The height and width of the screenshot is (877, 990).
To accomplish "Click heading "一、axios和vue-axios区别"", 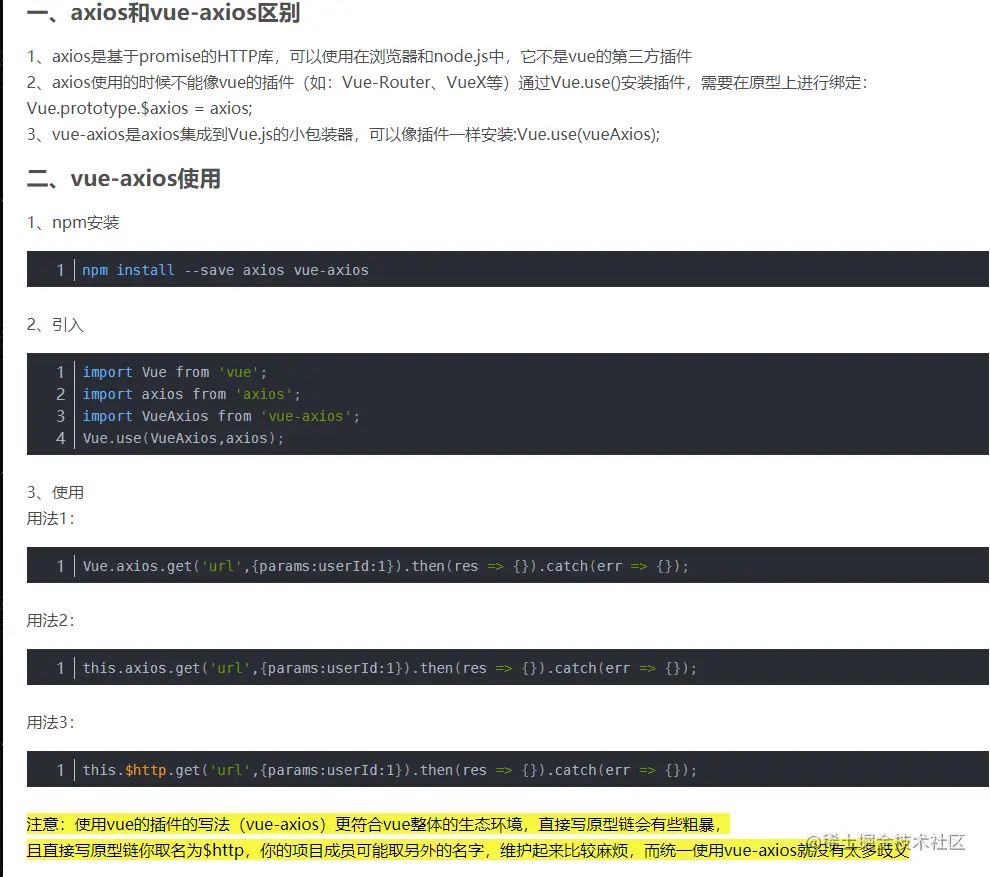I will 164,12.
